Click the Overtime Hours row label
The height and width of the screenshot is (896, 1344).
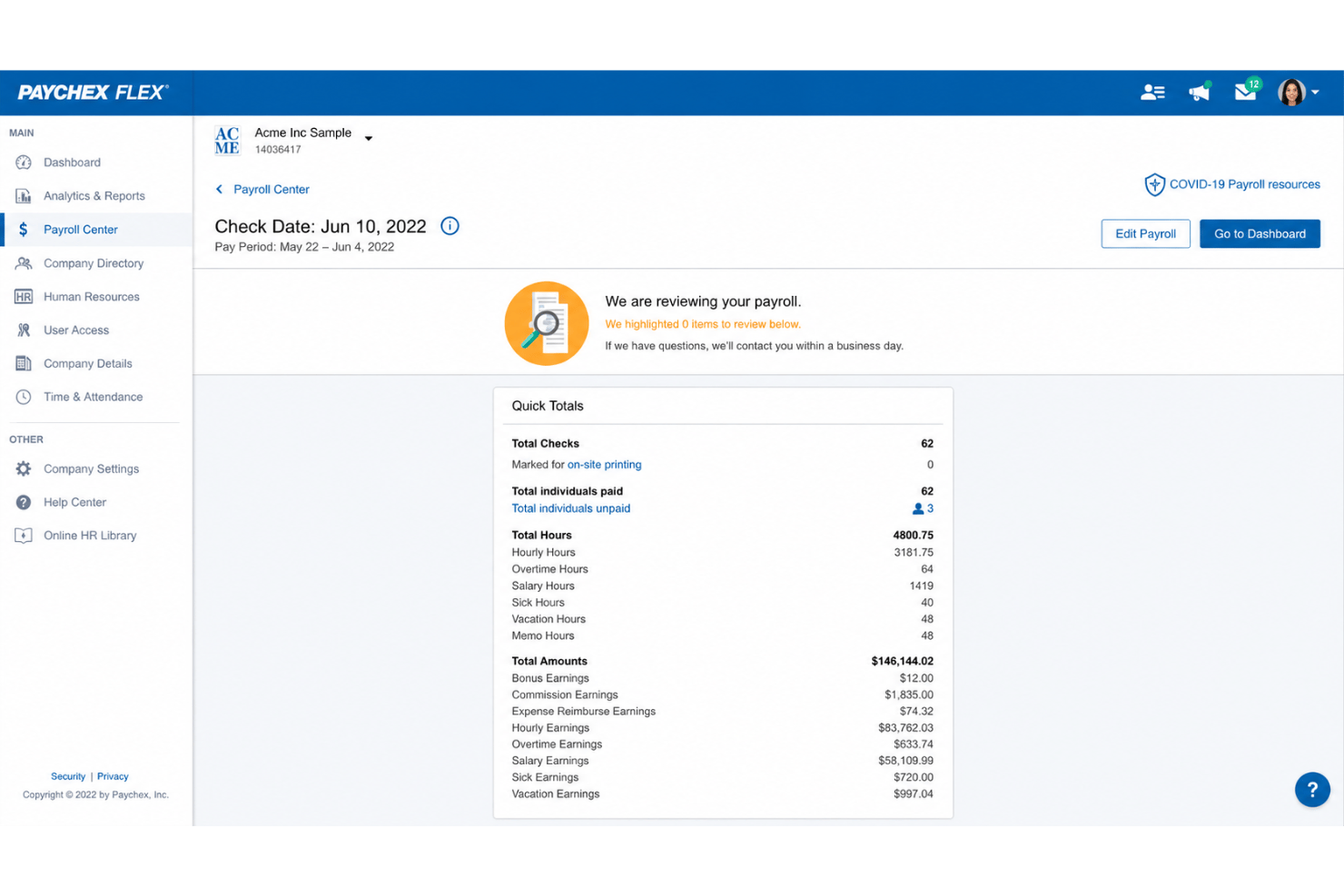[549, 569]
